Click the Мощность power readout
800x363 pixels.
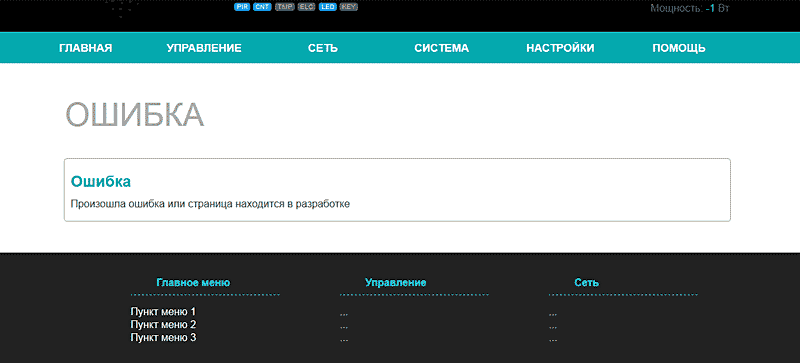(x=690, y=8)
